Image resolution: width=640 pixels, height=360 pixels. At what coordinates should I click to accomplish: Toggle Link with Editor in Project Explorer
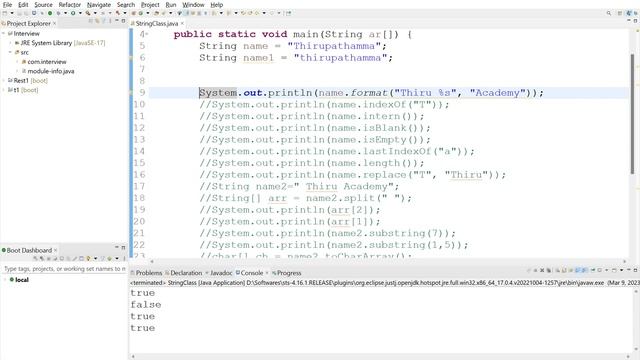pyautogui.click(x=97, y=21)
